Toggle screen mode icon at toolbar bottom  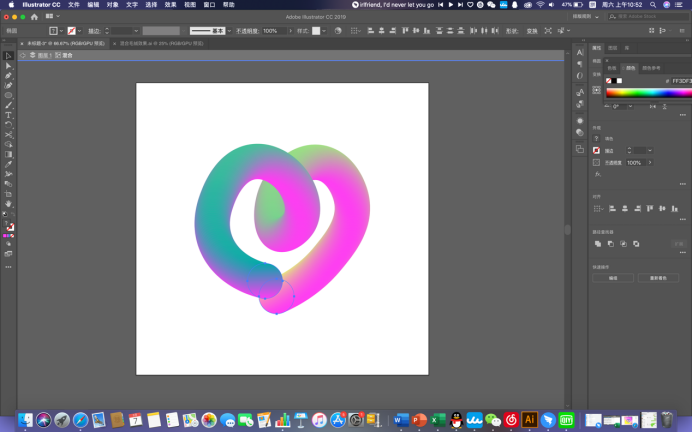8,254
